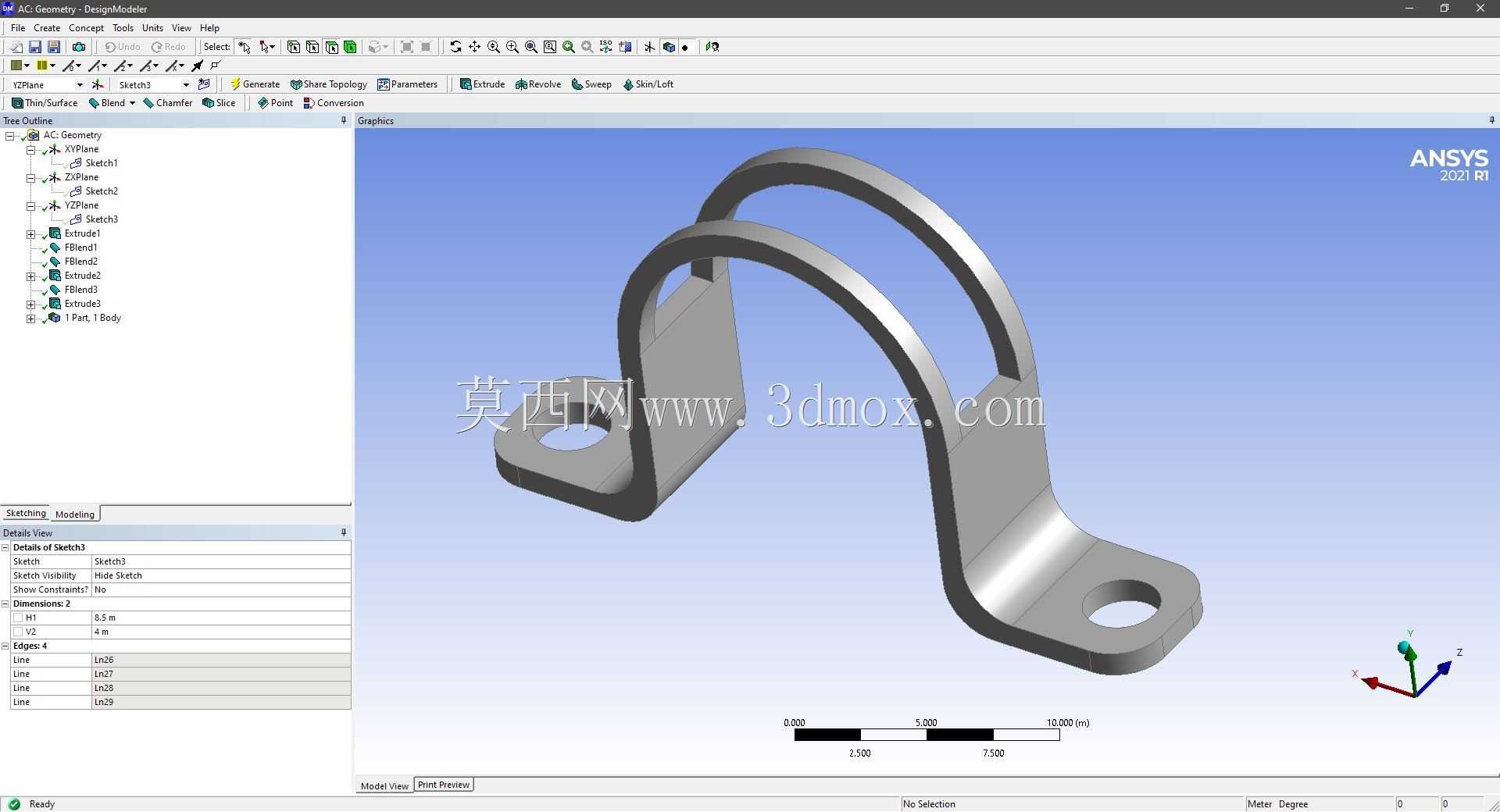This screenshot has width=1500, height=812.
Task: Click the New Sketch icon beside Sketch3
Action: point(204,84)
